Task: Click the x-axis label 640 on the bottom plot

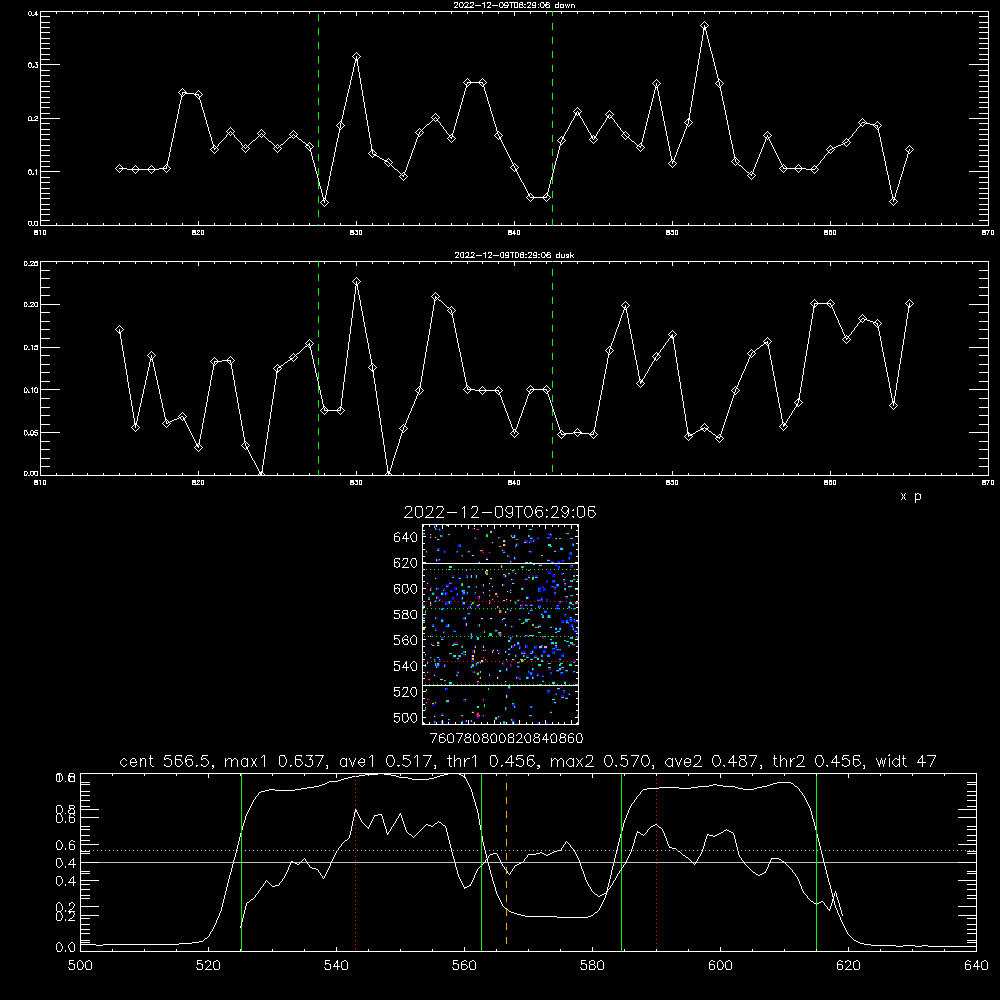Action: [976, 966]
